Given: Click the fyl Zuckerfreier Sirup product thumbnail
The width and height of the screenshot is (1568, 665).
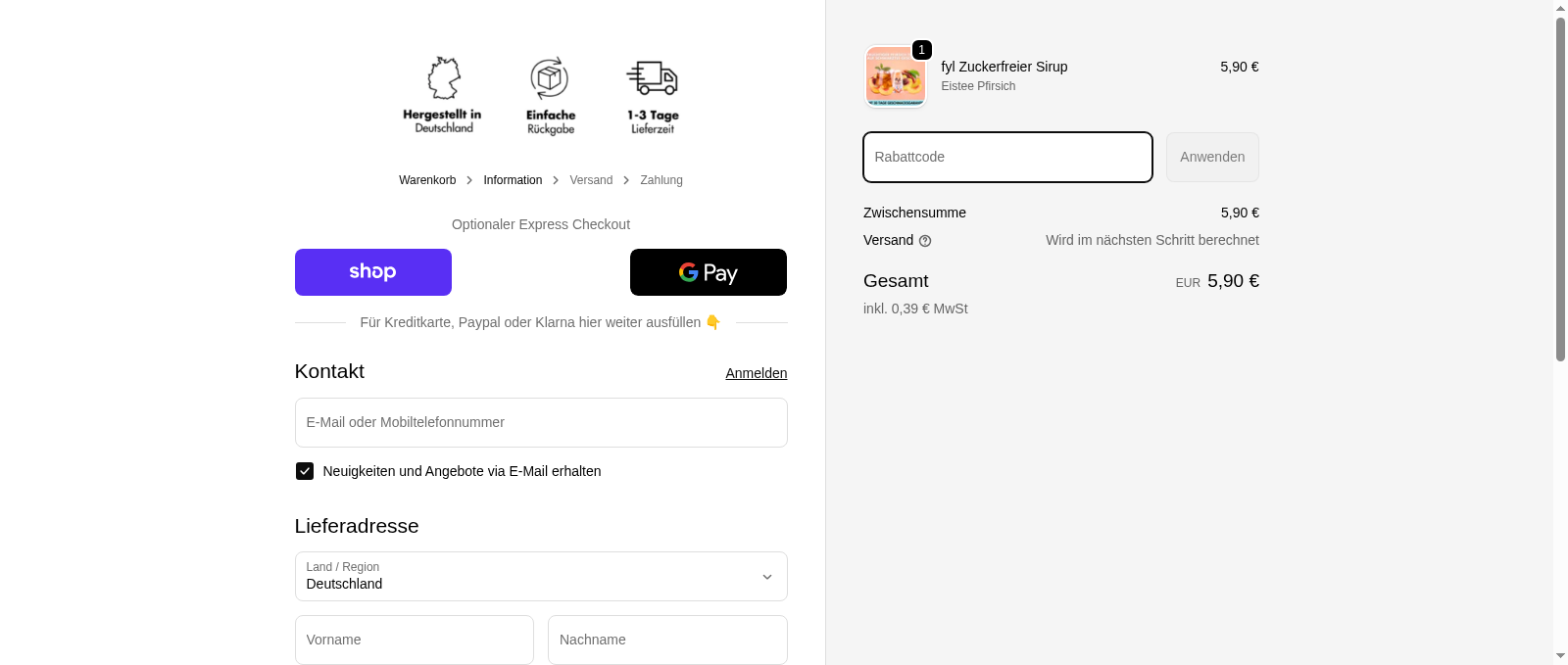Looking at the screenshot, I should (895, 76).
